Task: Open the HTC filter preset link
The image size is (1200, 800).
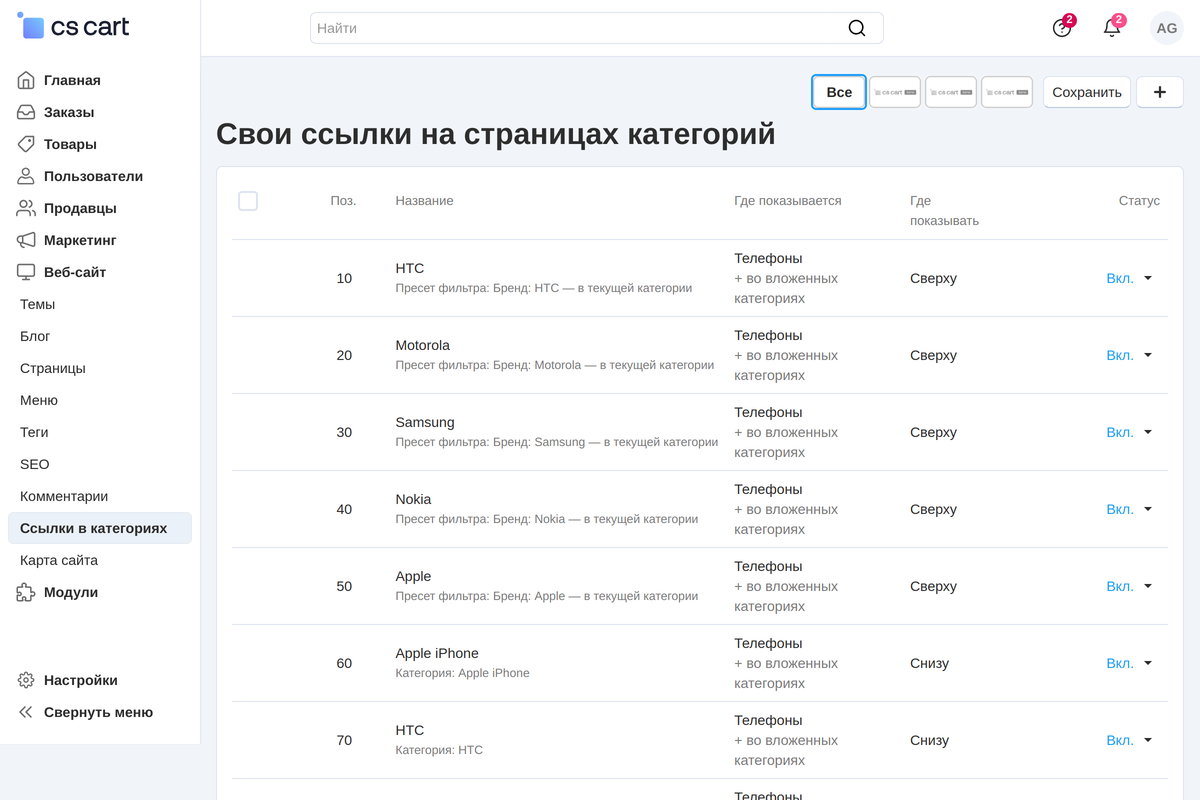Action: click(x=410, y=268)
